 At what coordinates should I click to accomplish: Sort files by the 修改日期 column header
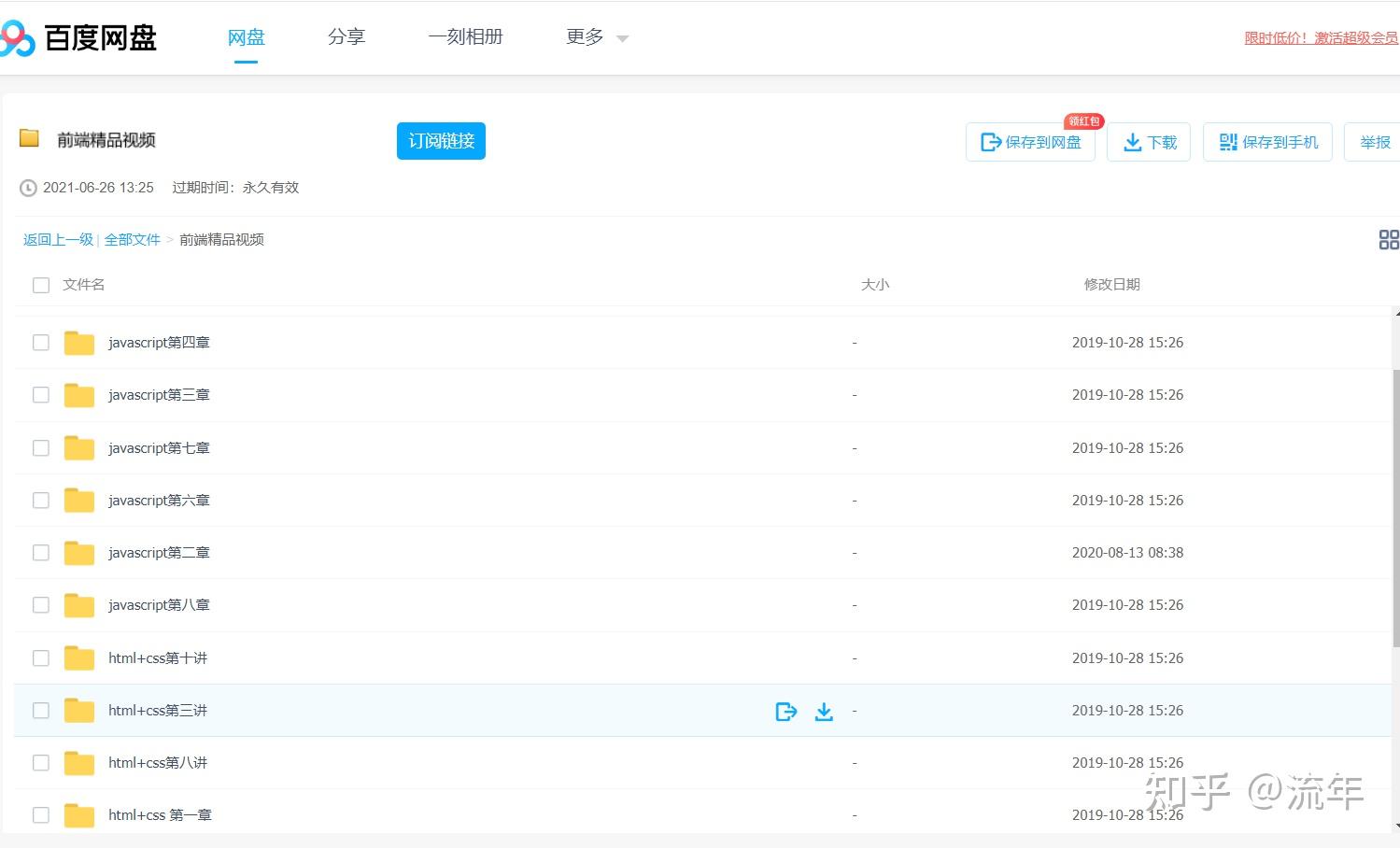coord(1112,285)
